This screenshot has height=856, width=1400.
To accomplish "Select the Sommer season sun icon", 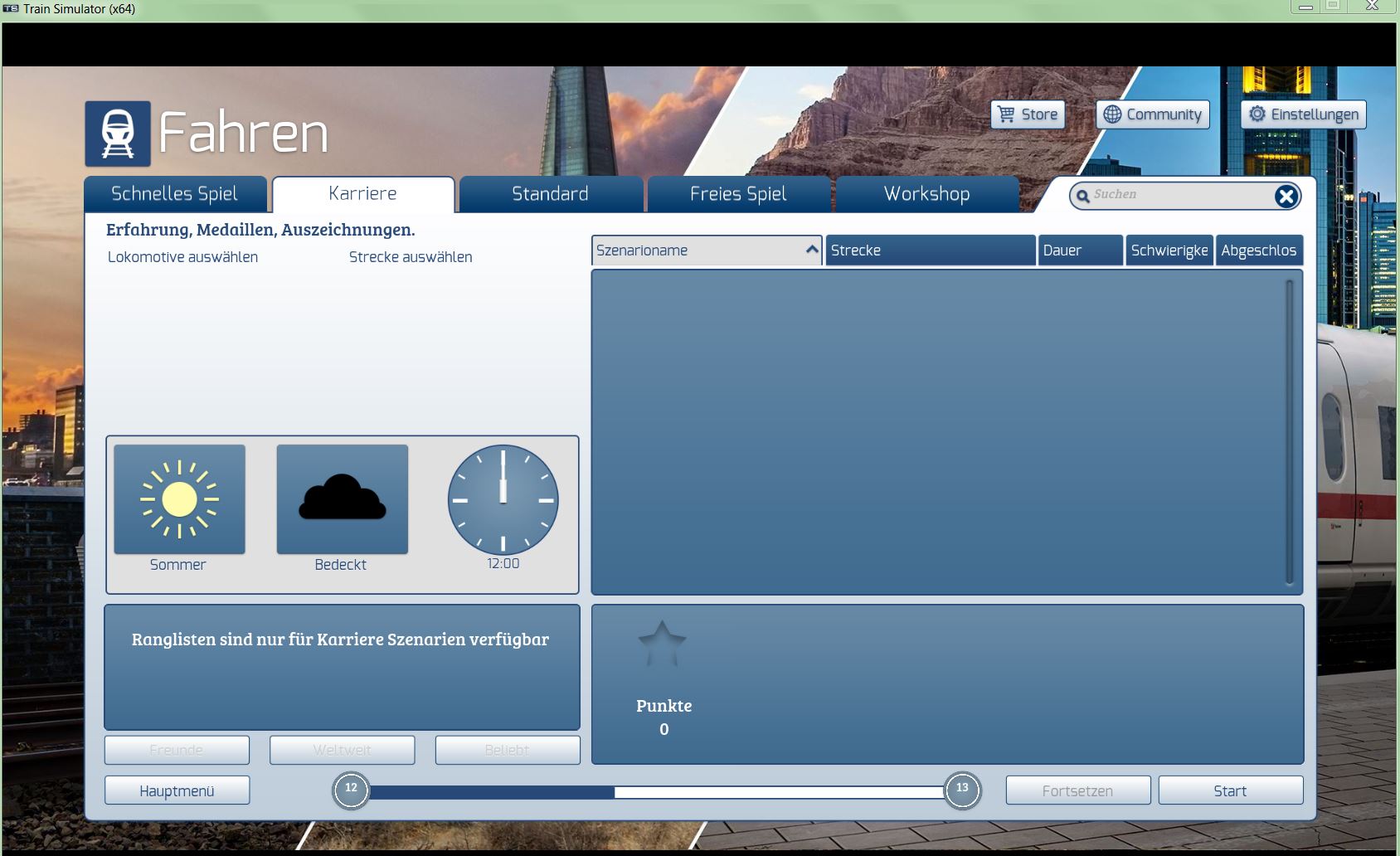I will tap(179, 499).
